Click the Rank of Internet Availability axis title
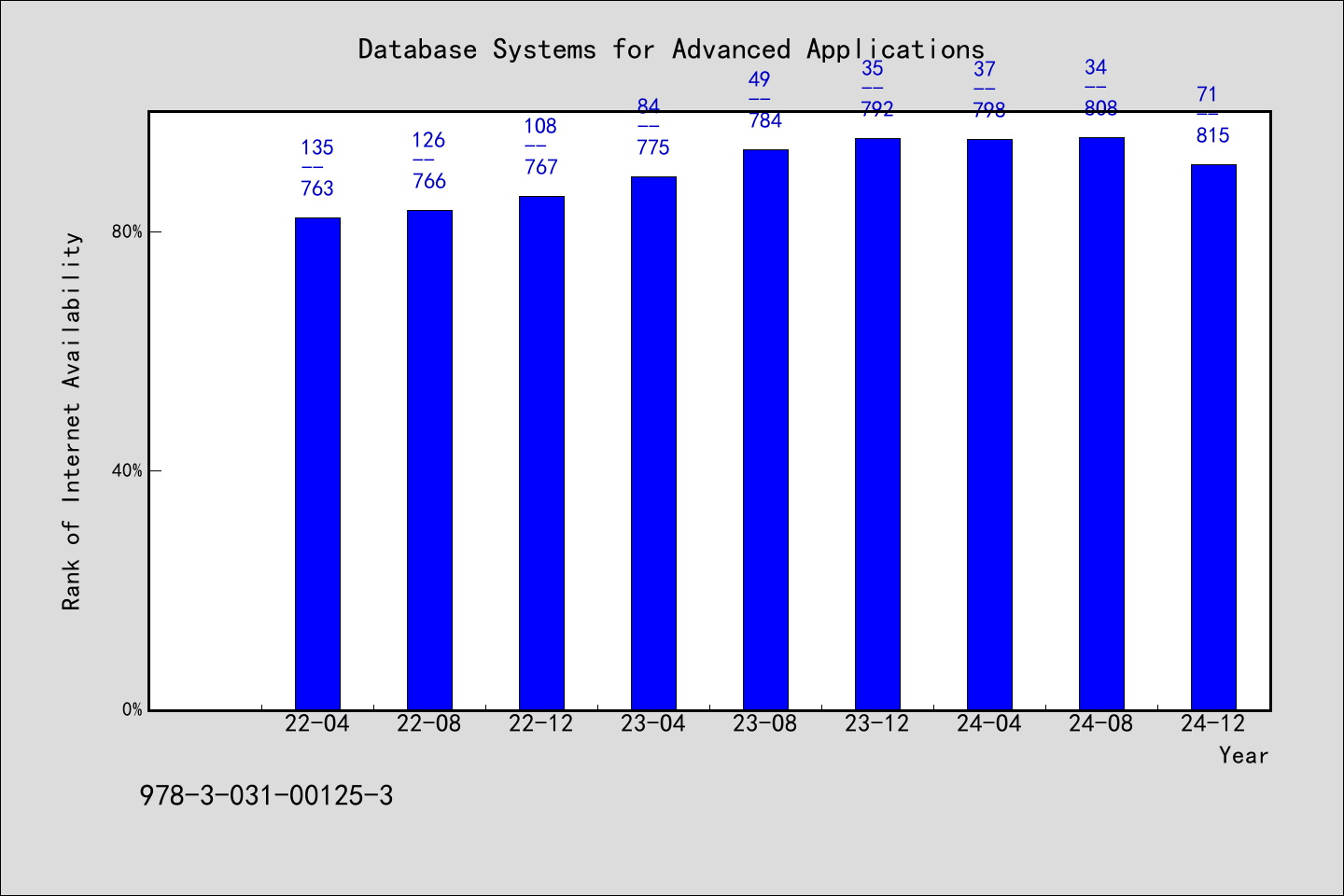This screenshot has width=1344, height=896. (x=72, y=421)
